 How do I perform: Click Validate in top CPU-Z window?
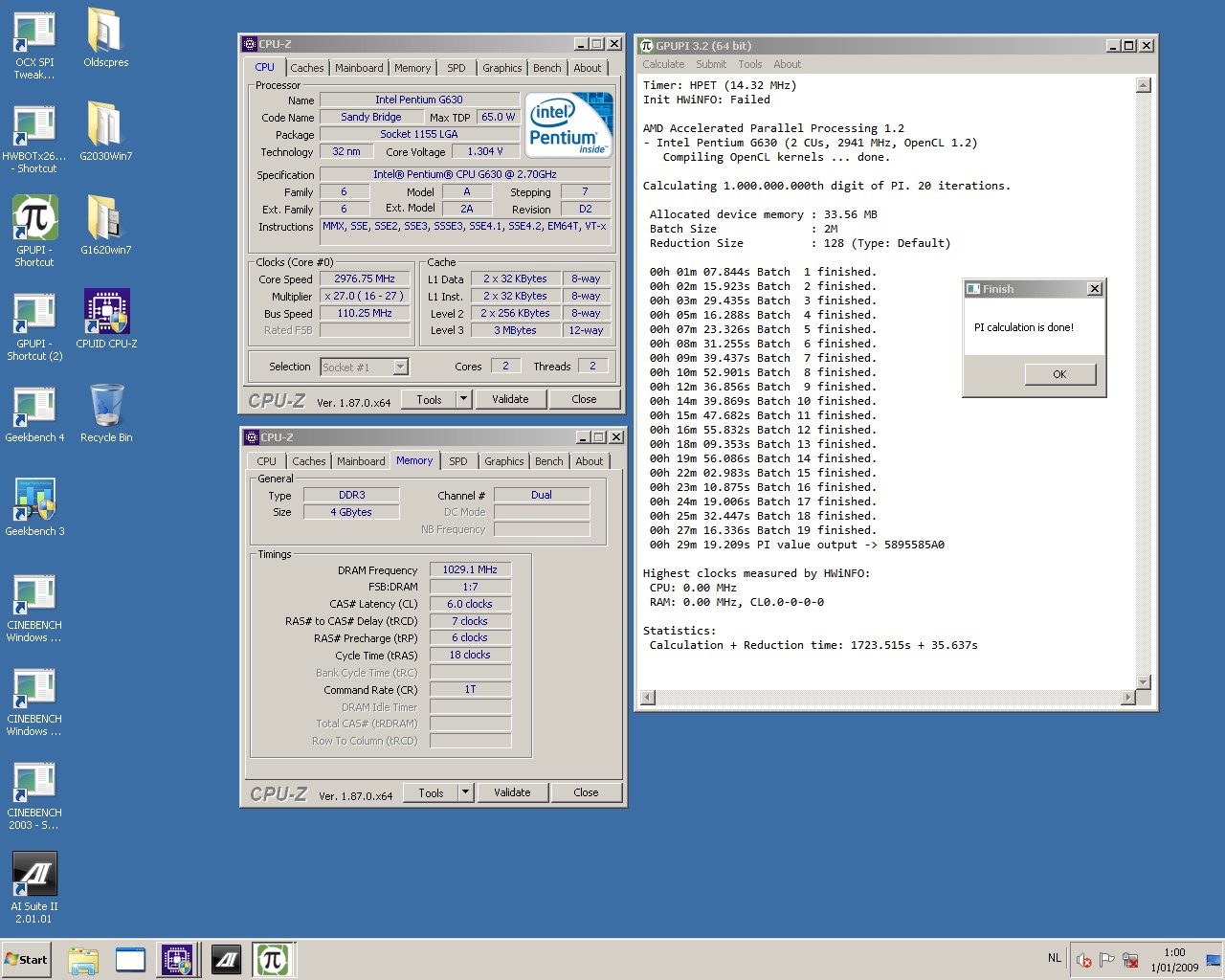pos(510,399)
